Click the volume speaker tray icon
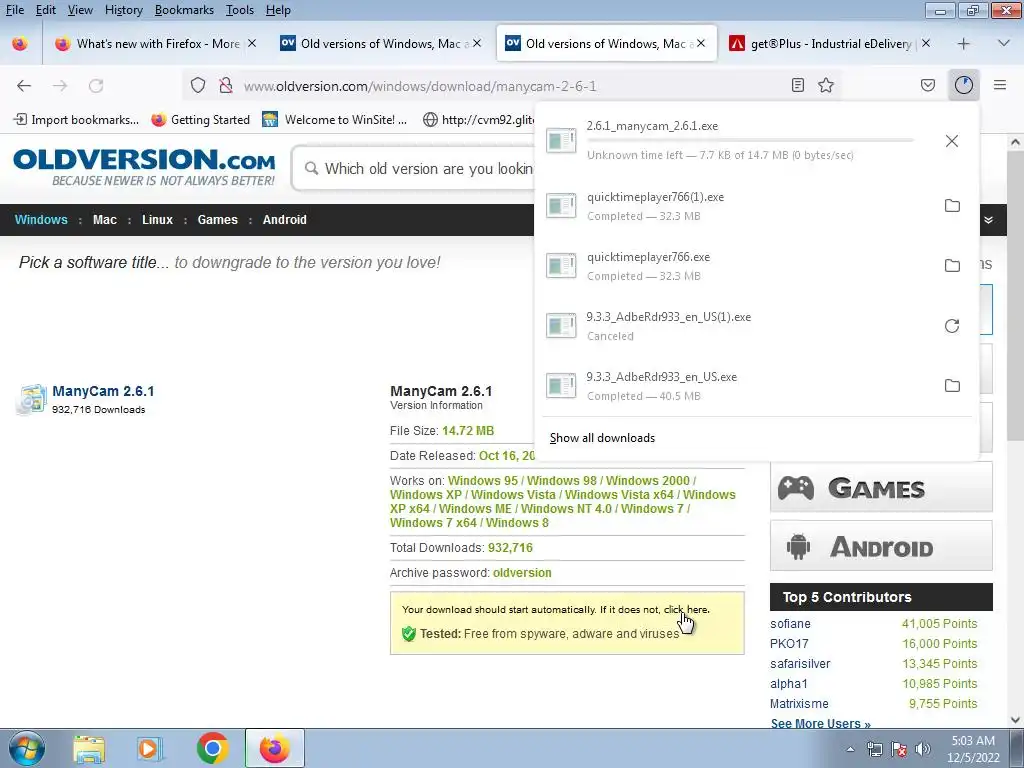 922,749
